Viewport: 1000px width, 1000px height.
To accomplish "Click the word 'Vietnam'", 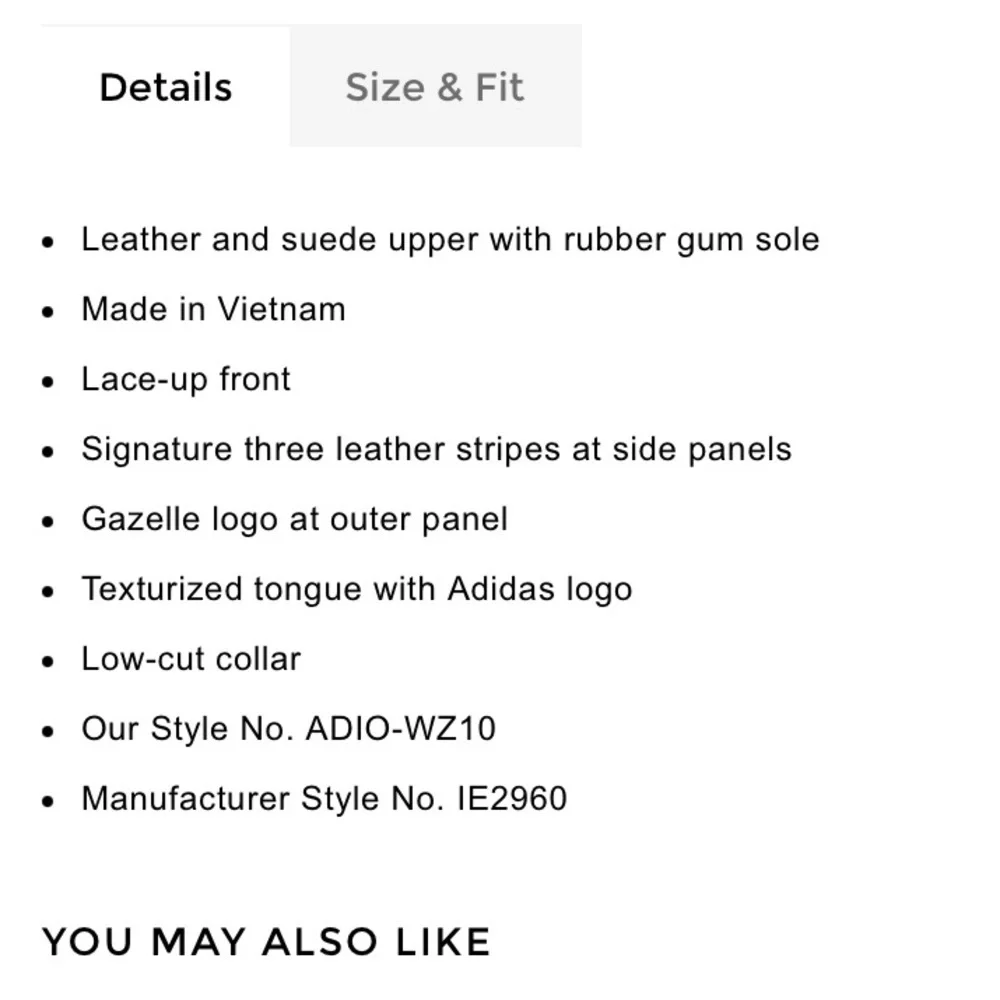I will click(x=281, y=309).
